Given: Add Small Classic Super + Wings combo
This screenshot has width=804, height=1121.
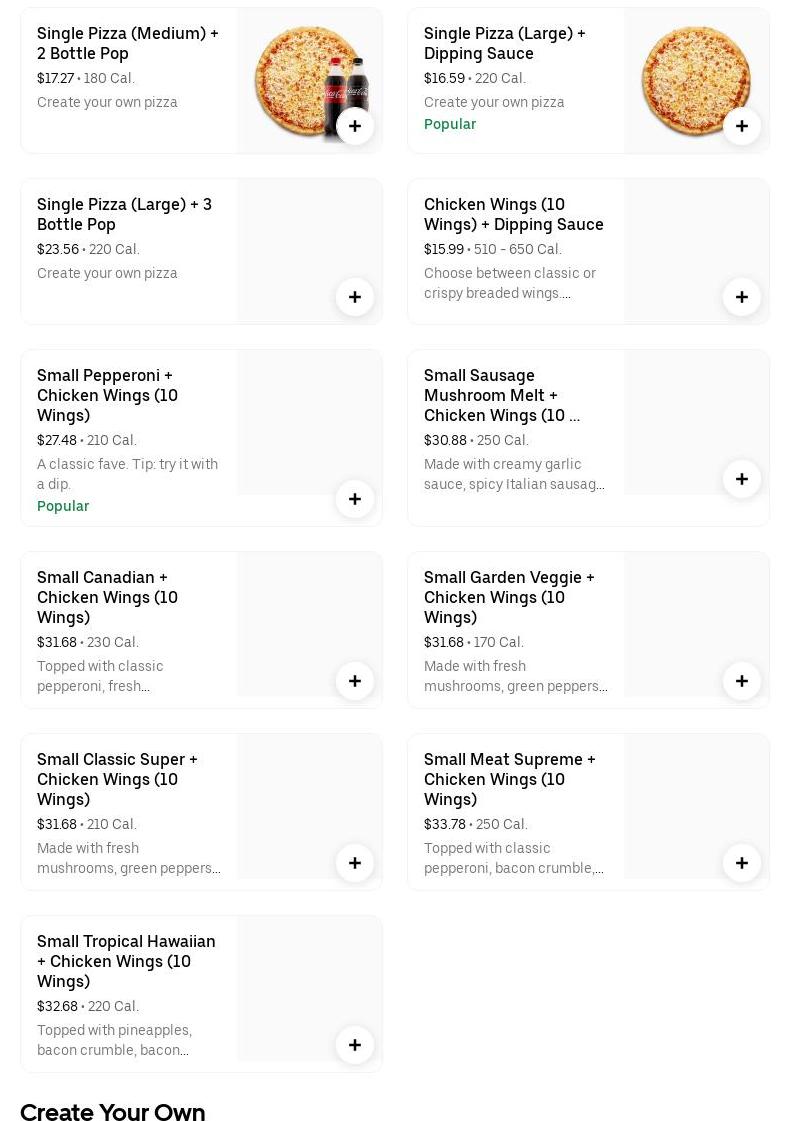Looking at the screenshot, I should [355, 863].
